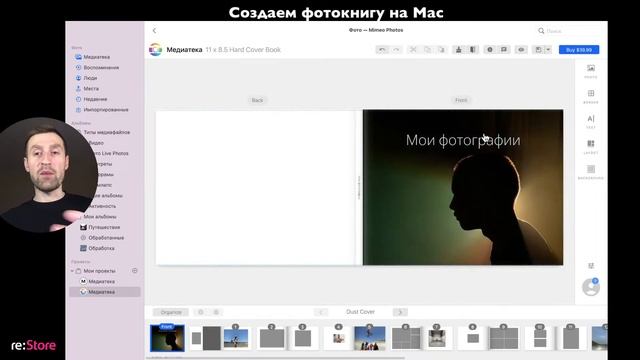Open the dropdown arrow beside the save icon

[548, 50]
